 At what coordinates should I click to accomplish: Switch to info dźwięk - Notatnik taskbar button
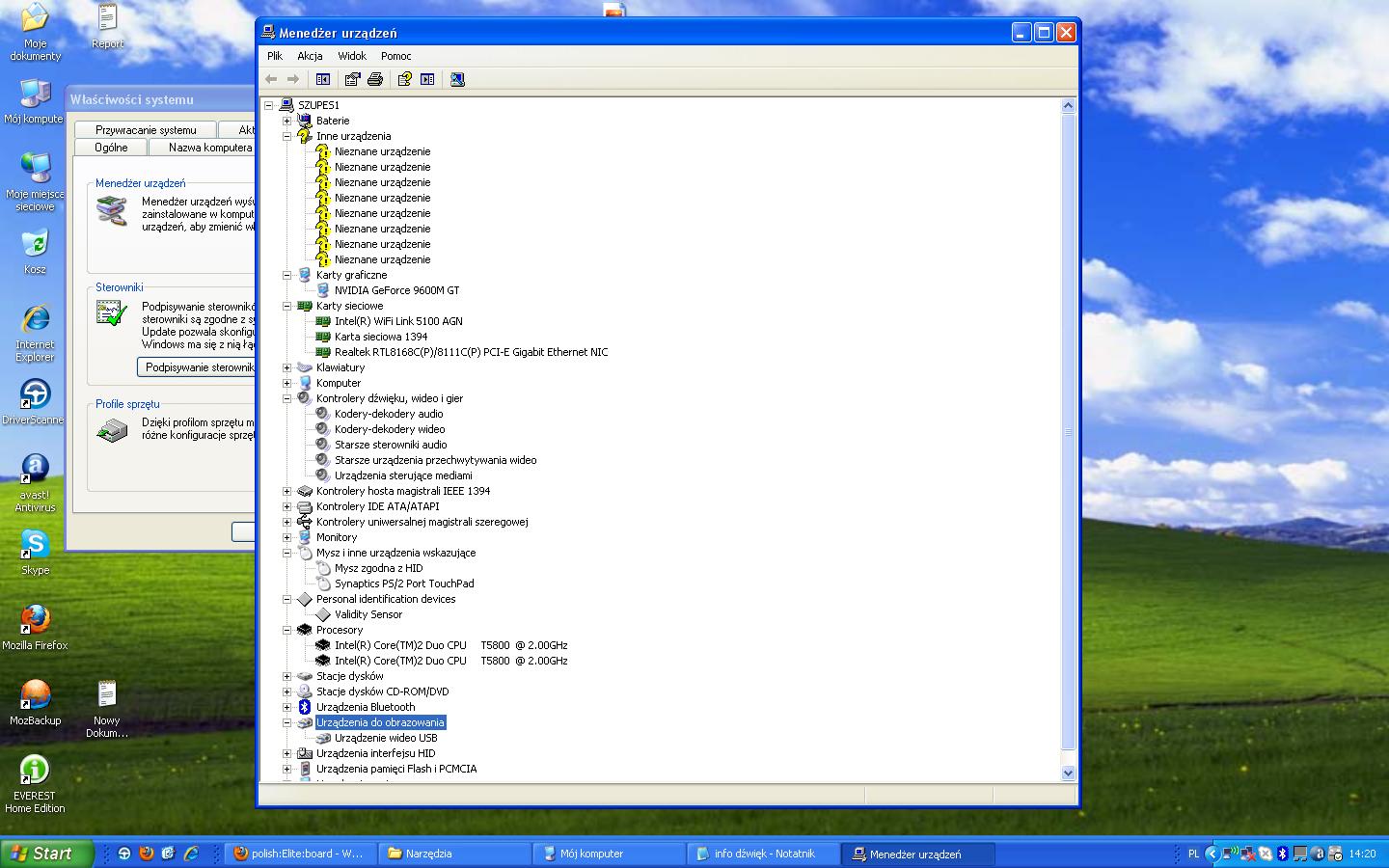[763, 854]
